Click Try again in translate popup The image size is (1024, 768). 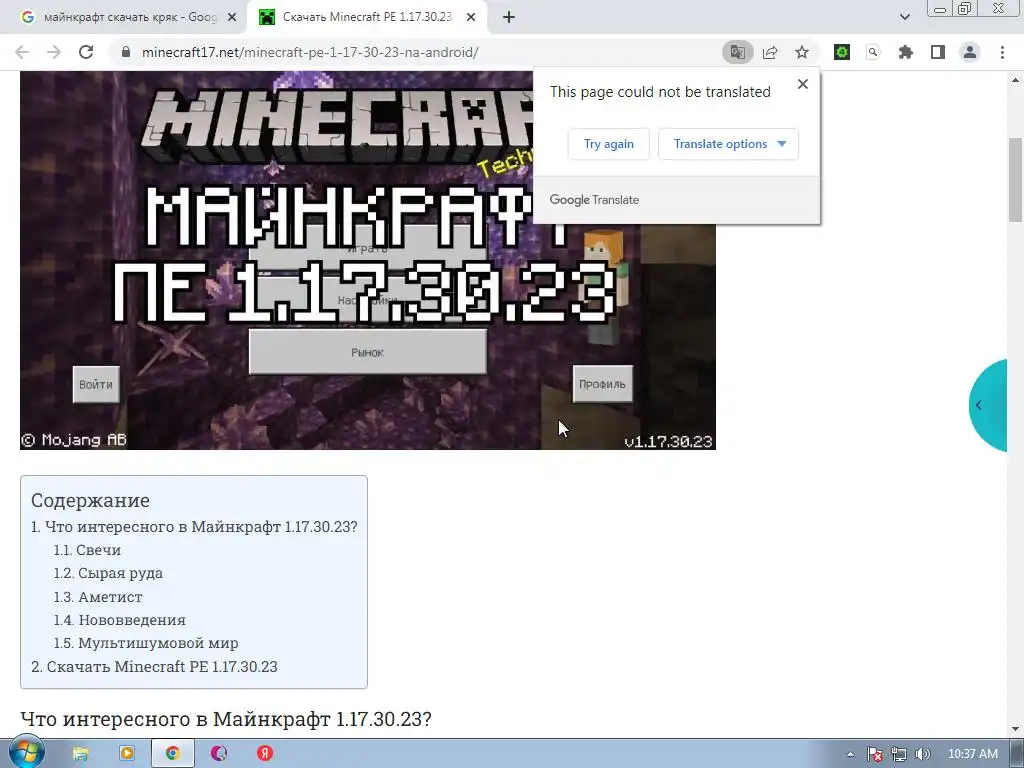tap(609, 144)
